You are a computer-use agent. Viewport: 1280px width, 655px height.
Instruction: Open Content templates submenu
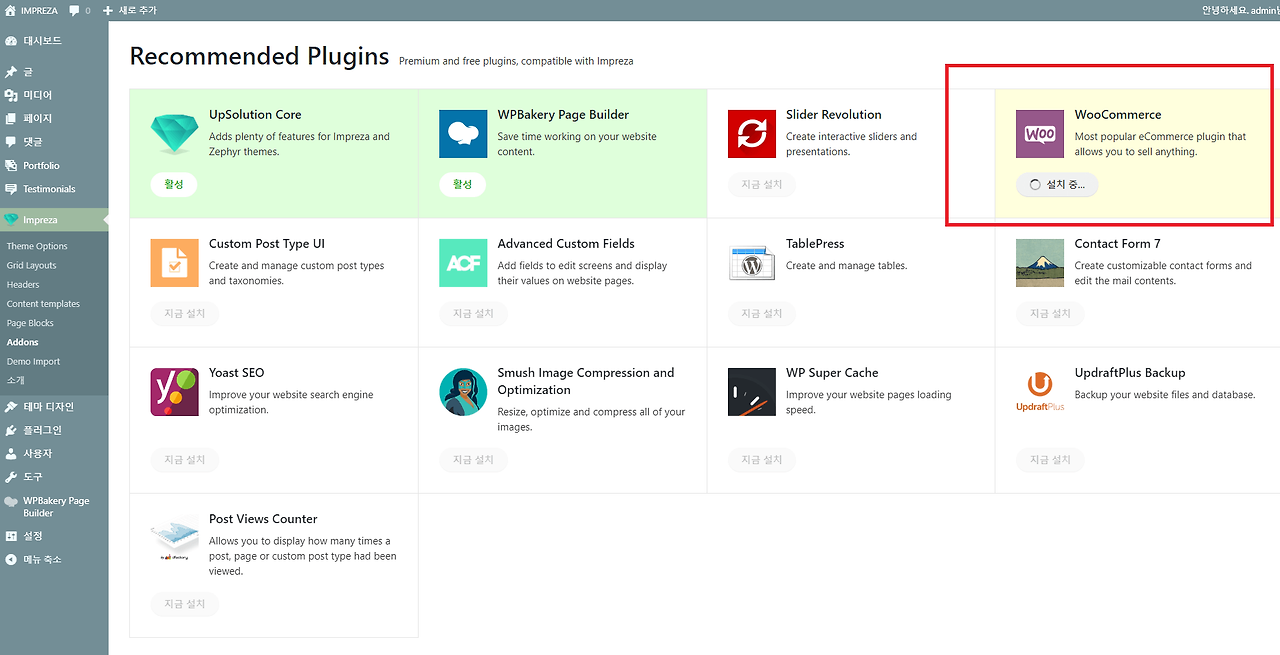click(x=43, y=304)
